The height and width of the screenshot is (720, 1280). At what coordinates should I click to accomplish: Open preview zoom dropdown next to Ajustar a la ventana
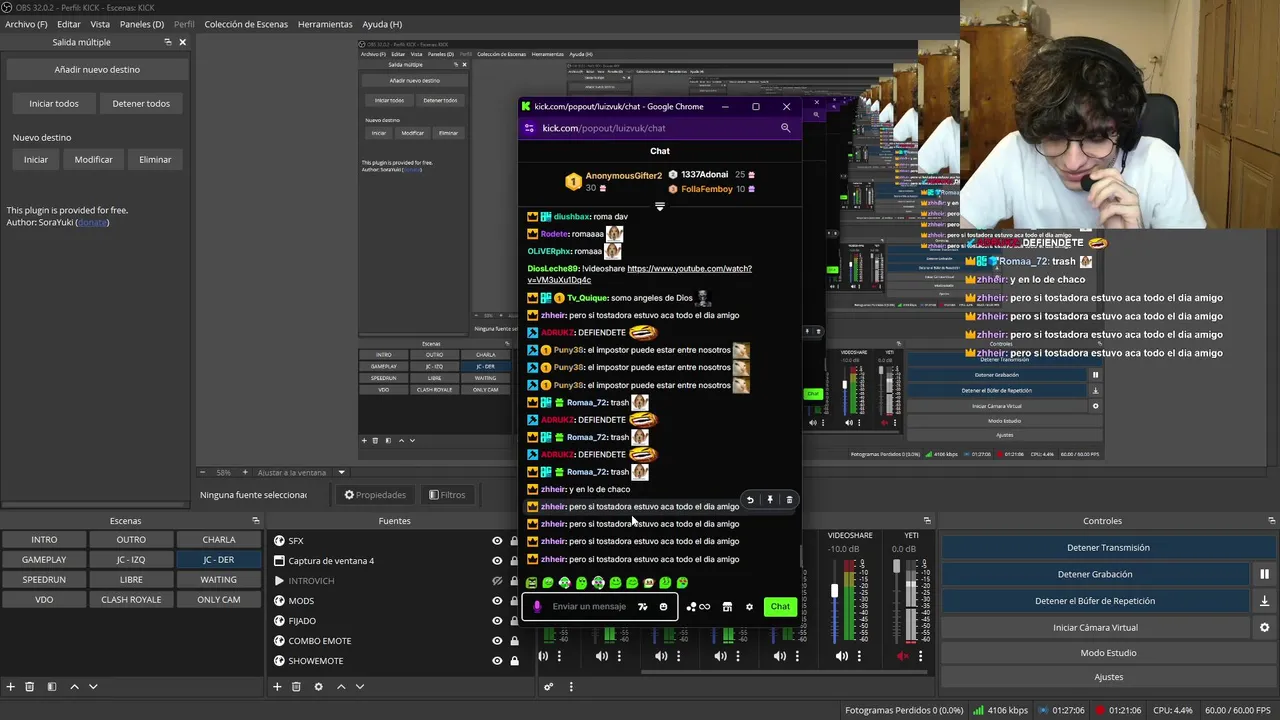(341, 472)
